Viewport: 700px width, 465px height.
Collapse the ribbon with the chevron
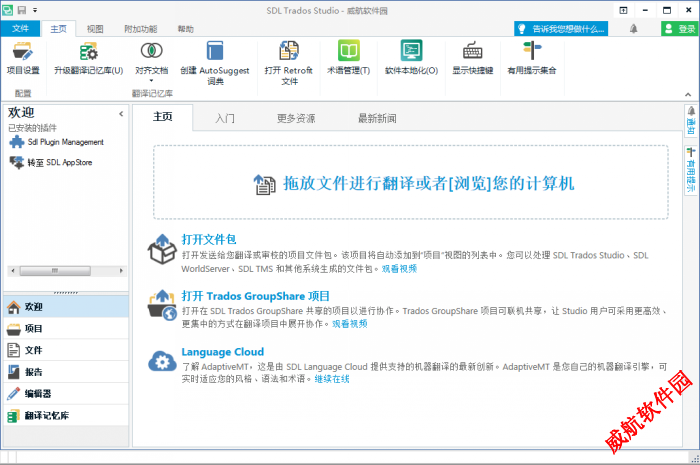[x=688, y=94]
